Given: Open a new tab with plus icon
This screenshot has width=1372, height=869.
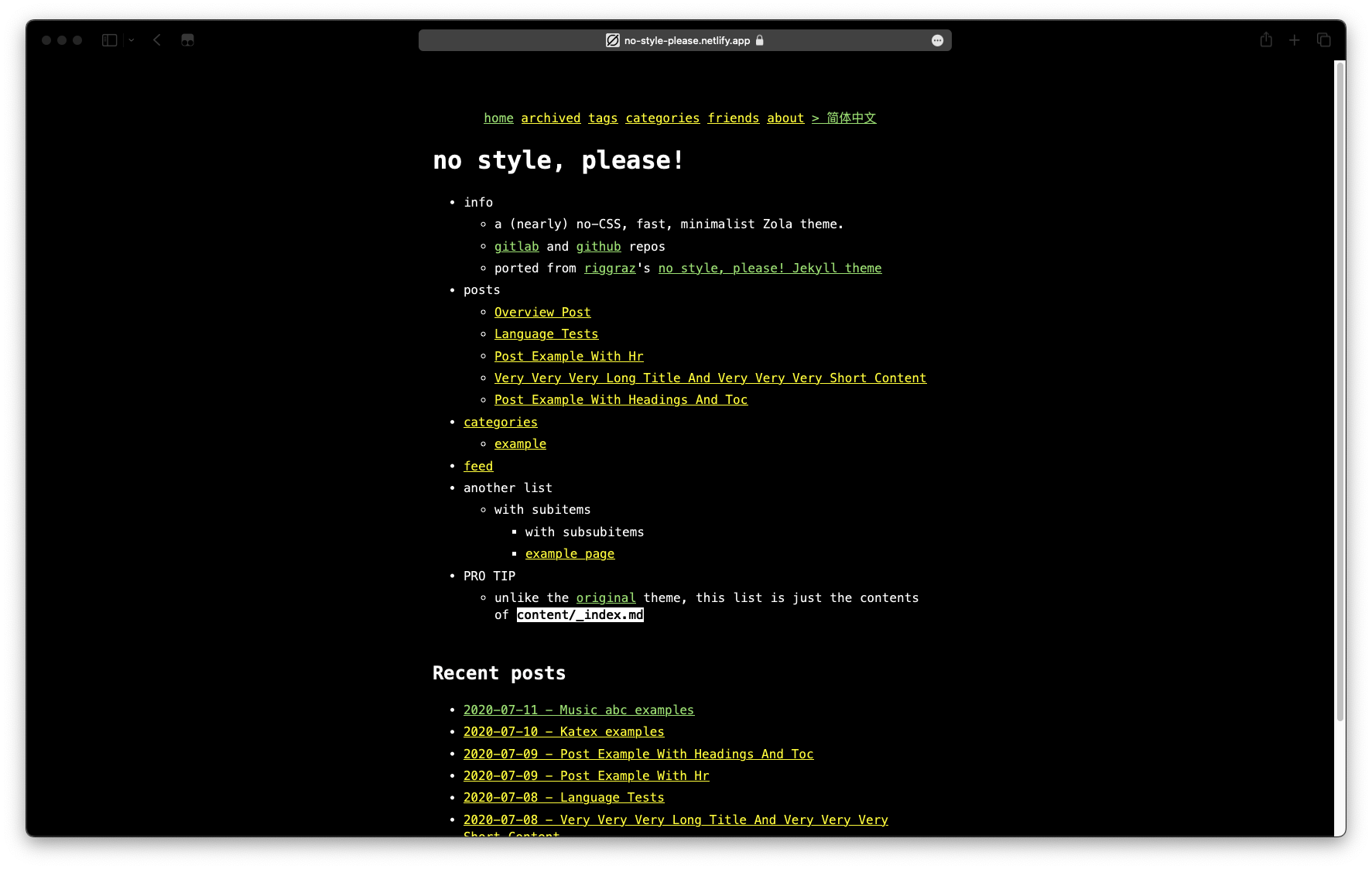Looking at the screenshot, I should [x=1294, y=40].
